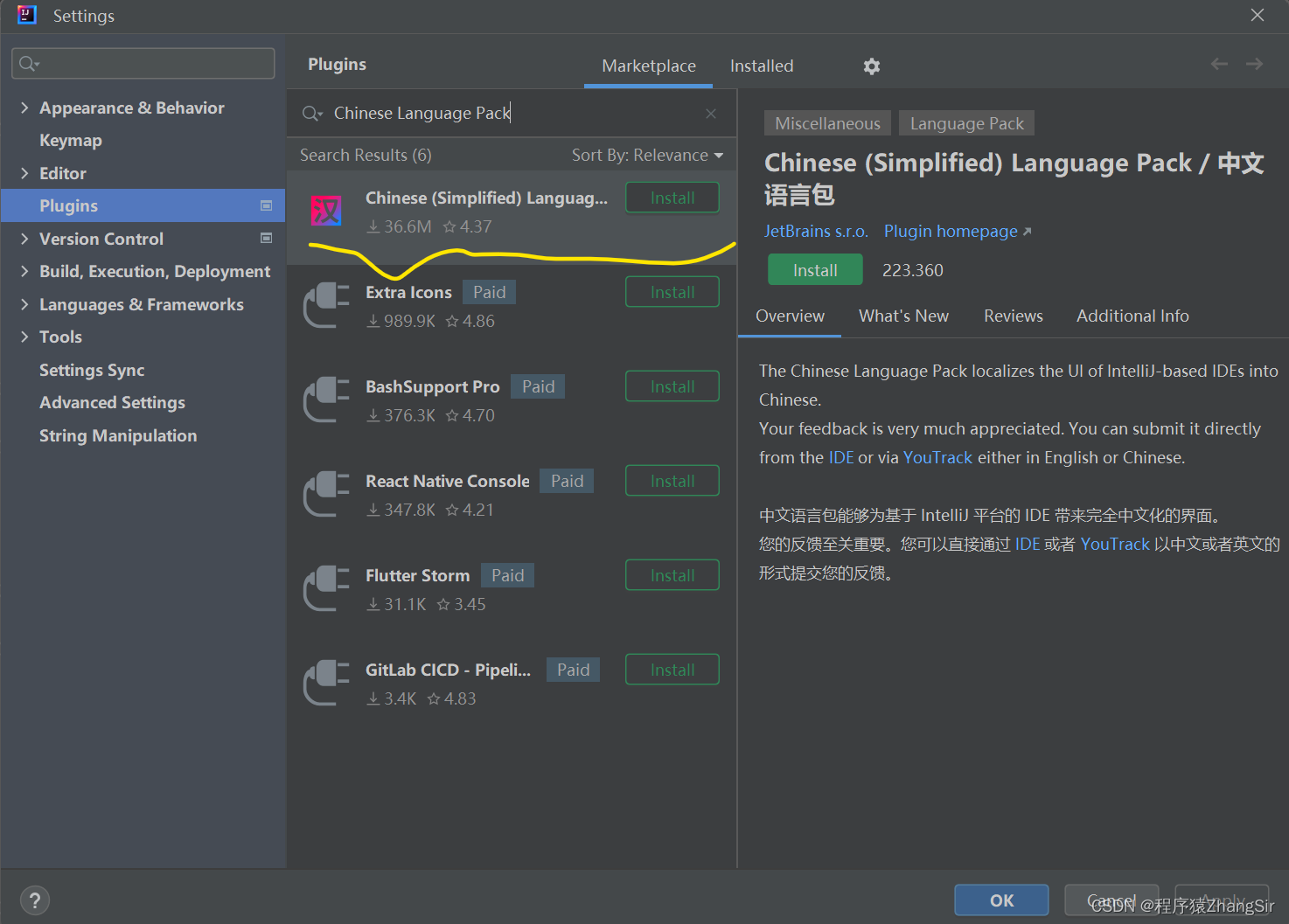Viewport: 1289px width, 924px height.
Task: Click the Extra Icons plugin icon
Action: pyautogui.click(x=326, y=304)
